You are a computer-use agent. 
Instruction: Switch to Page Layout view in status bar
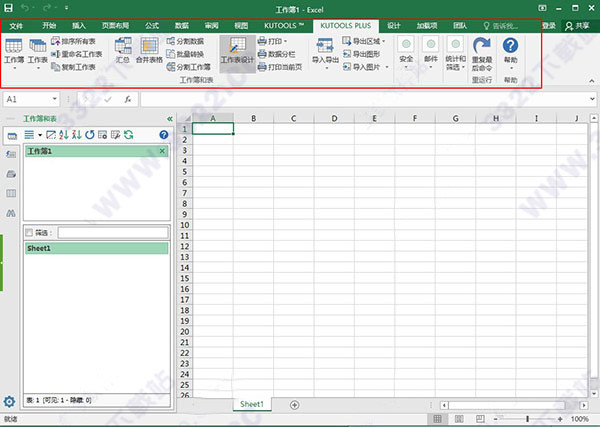point(459,419)
